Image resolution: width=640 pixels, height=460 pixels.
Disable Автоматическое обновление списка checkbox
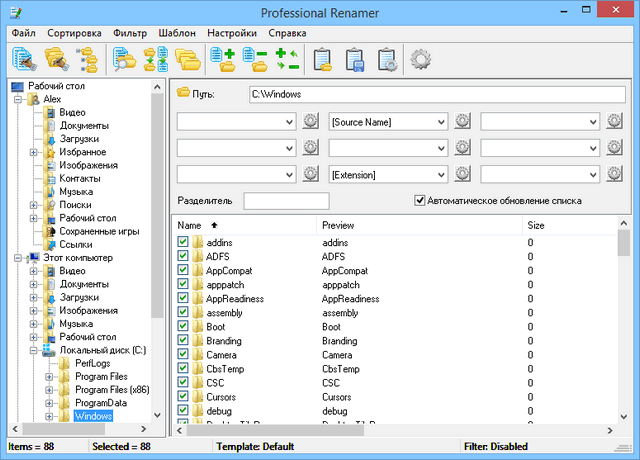pos(420,200)
